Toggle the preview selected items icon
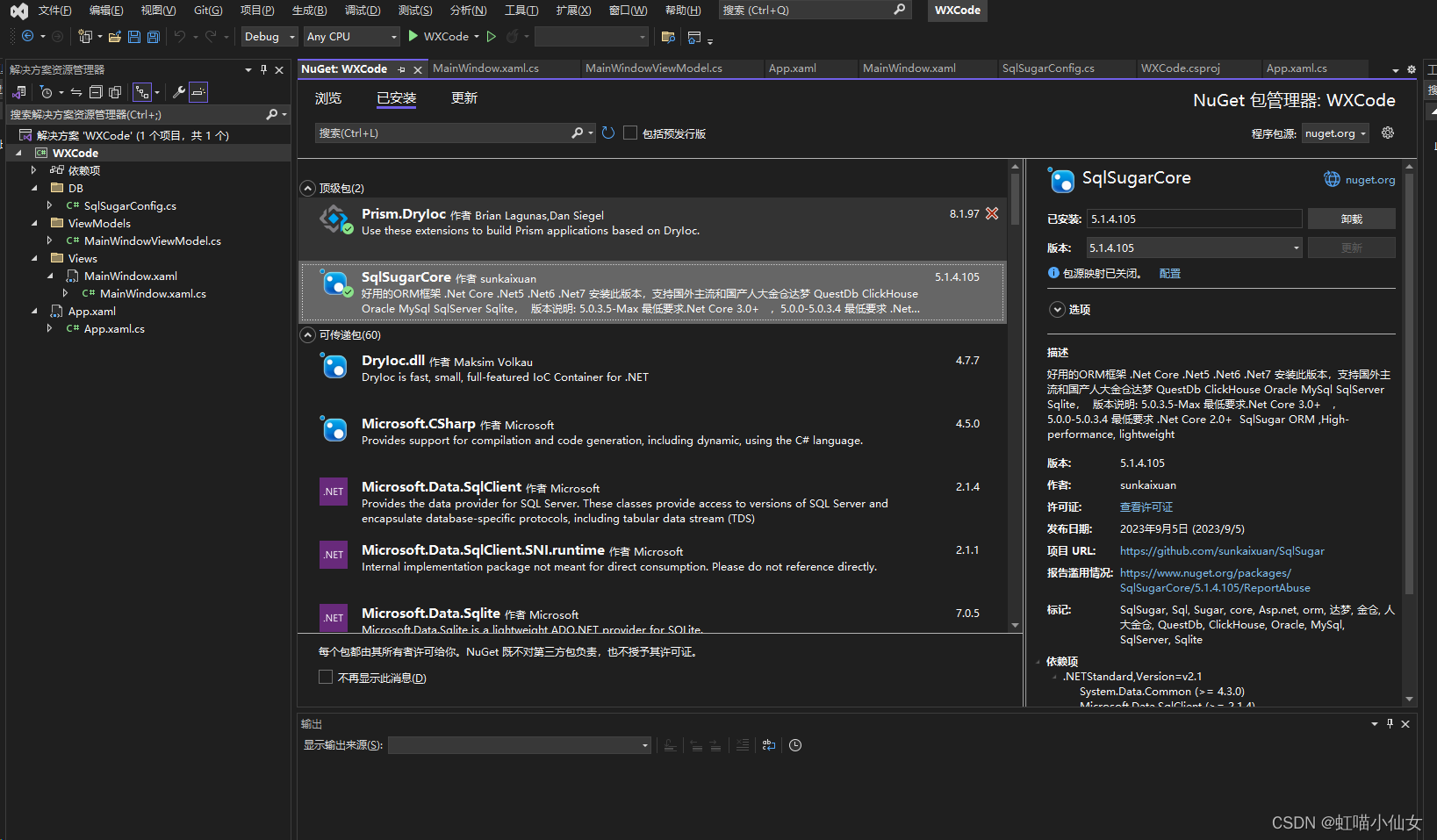Screen dimensions: 1437x840 (x=199, y=92)
